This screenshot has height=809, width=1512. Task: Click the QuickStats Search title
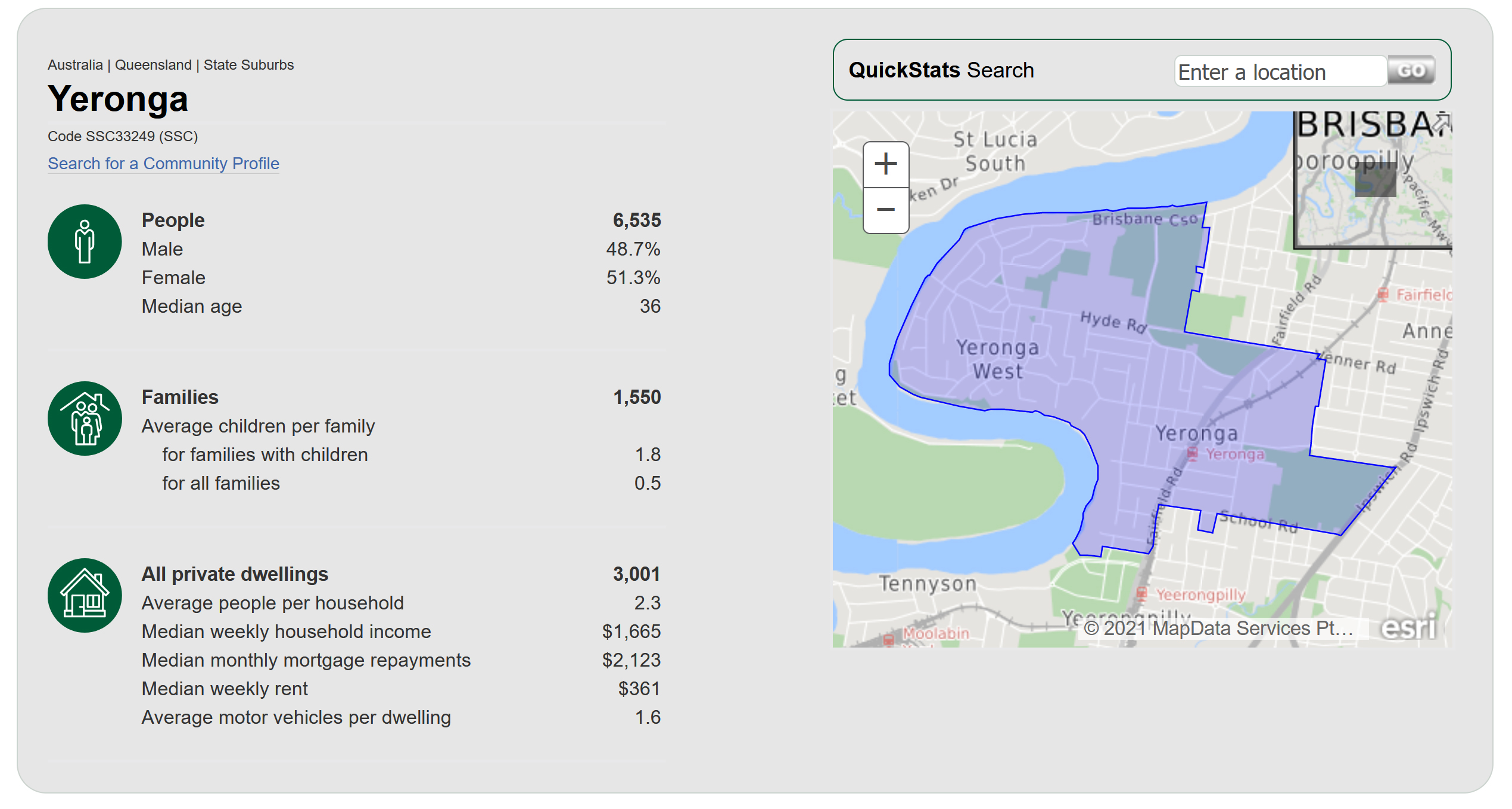941,70
